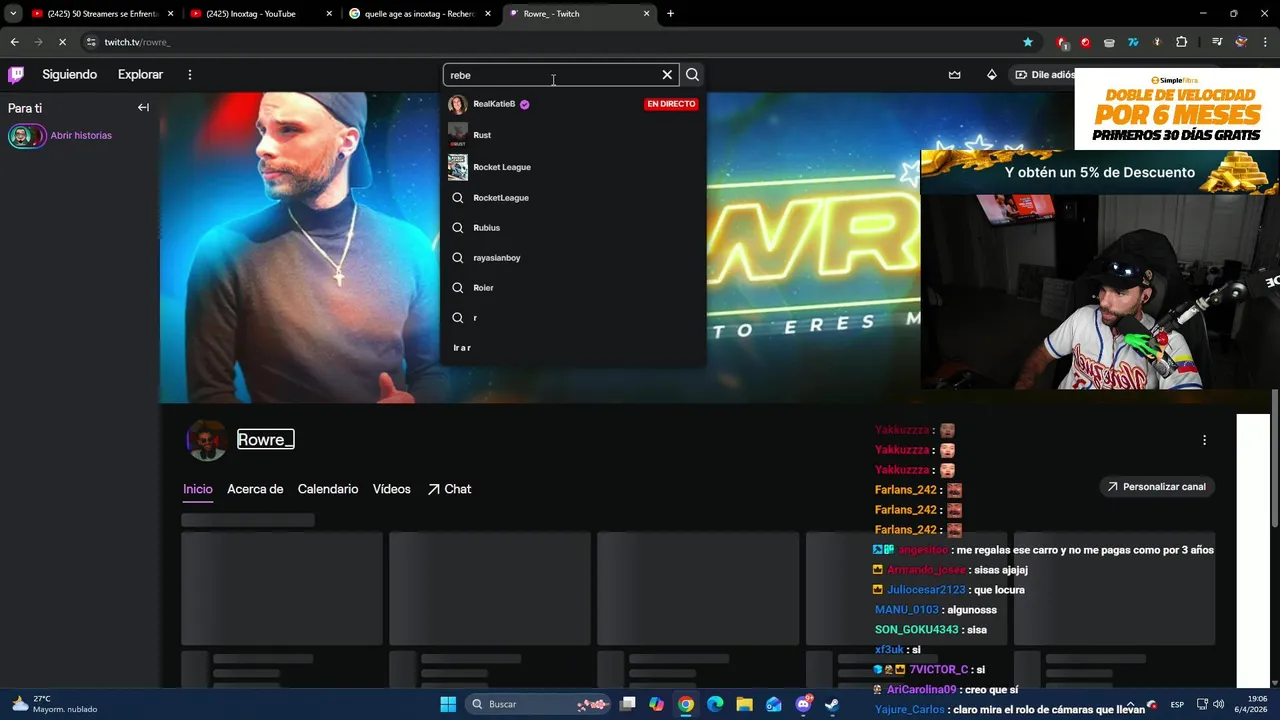The image size is (1280, 720).
Task: Open Steam from taskbar
Action: pyautogui.click(x=831, y=704)
